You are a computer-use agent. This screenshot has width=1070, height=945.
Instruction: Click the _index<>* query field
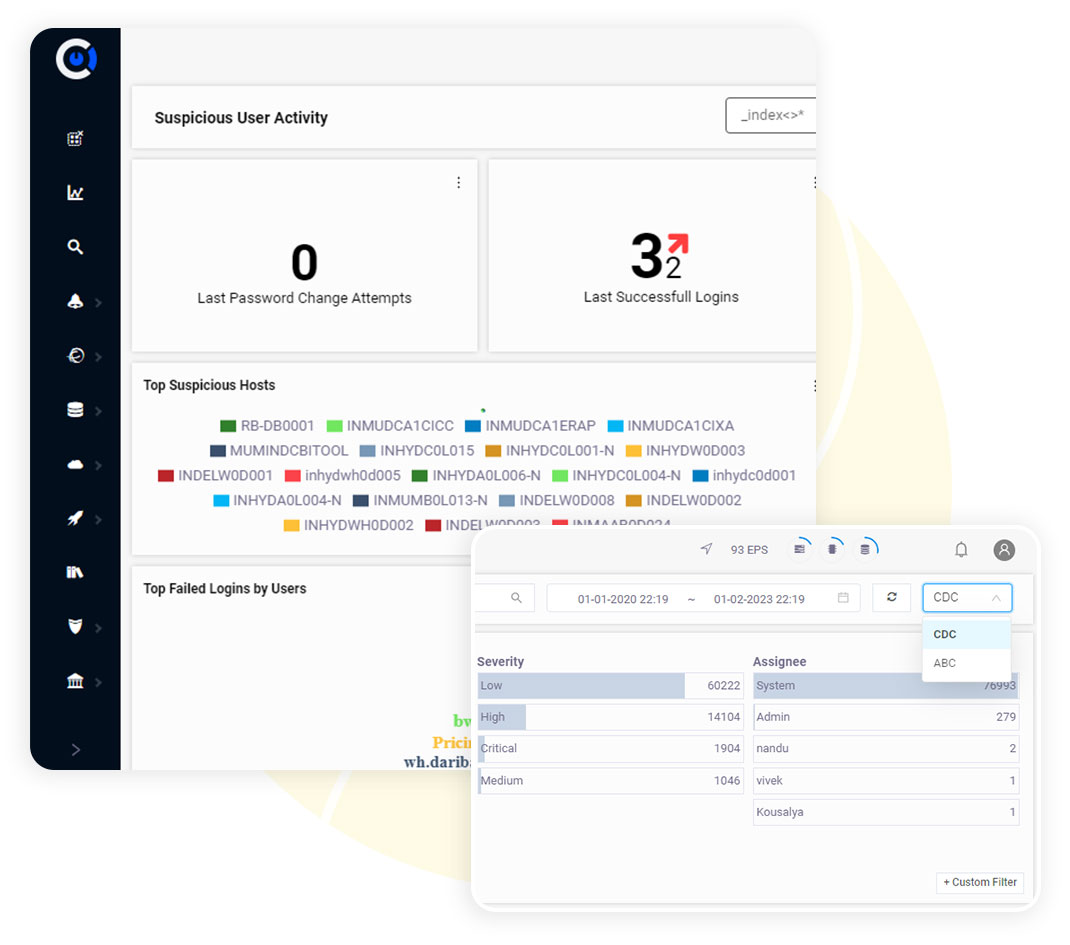[x=771, y=116]
